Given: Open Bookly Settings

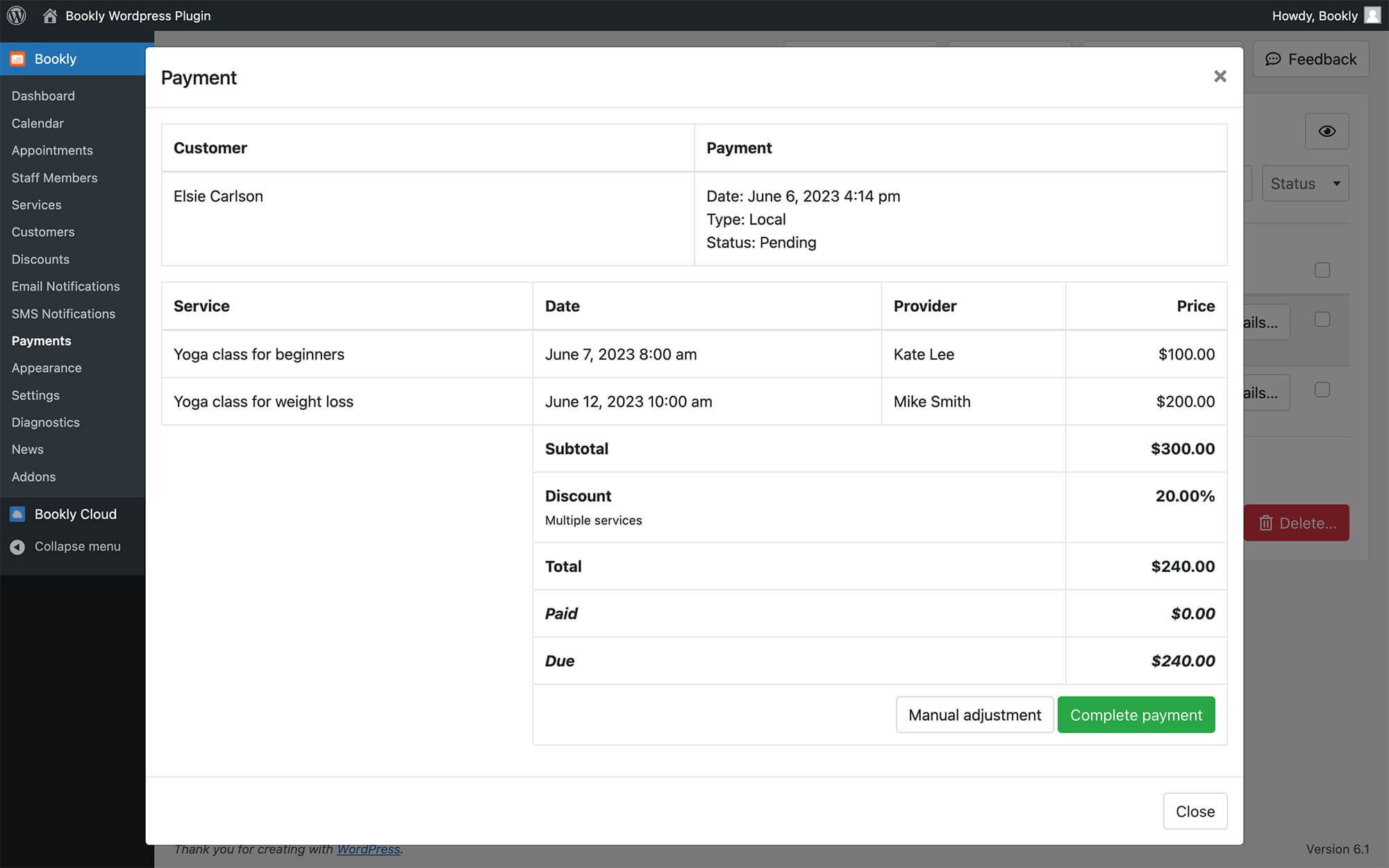Looking at the screenshot, I should coord(35,395).
